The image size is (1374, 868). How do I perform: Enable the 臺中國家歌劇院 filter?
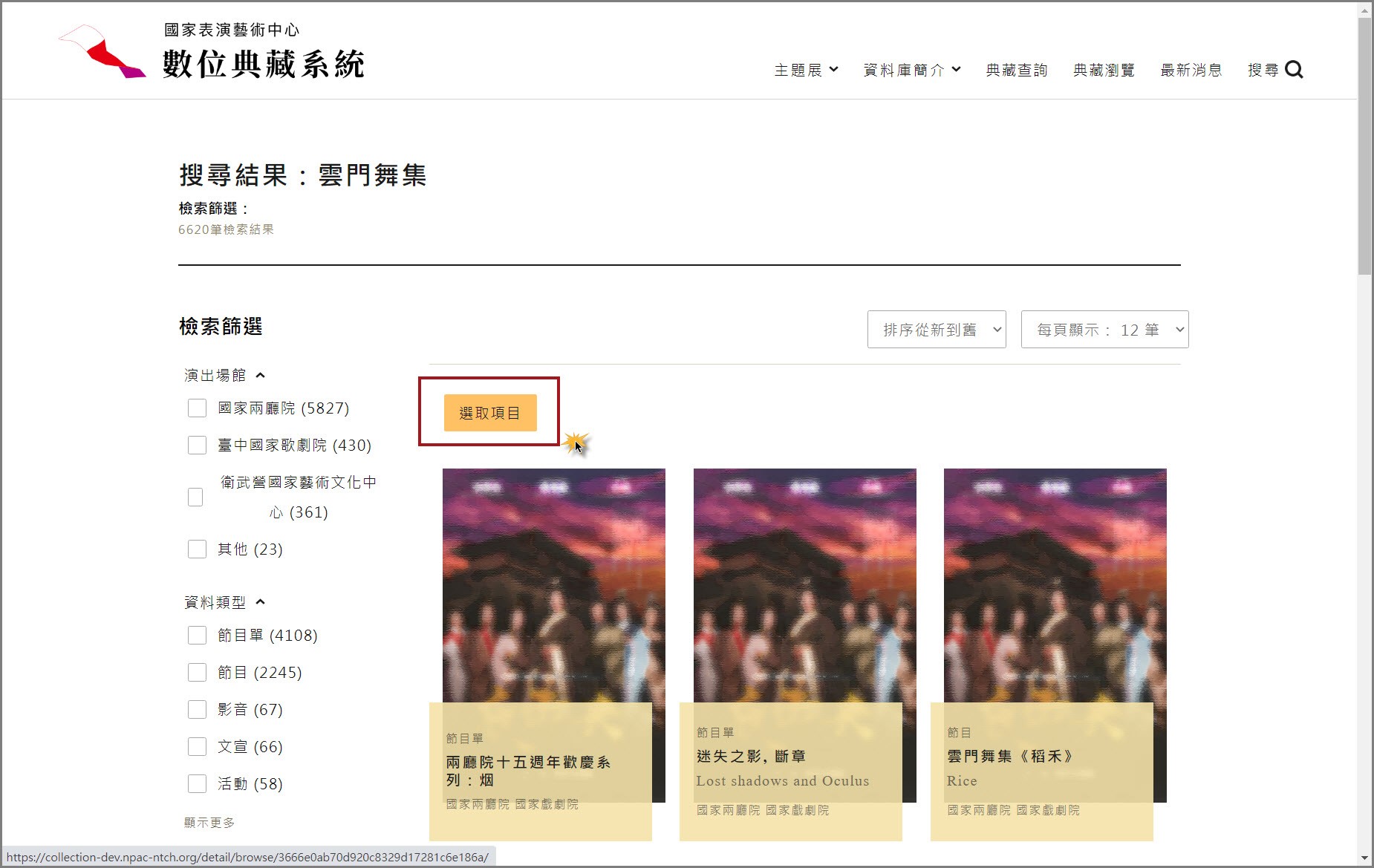(197, 445)
